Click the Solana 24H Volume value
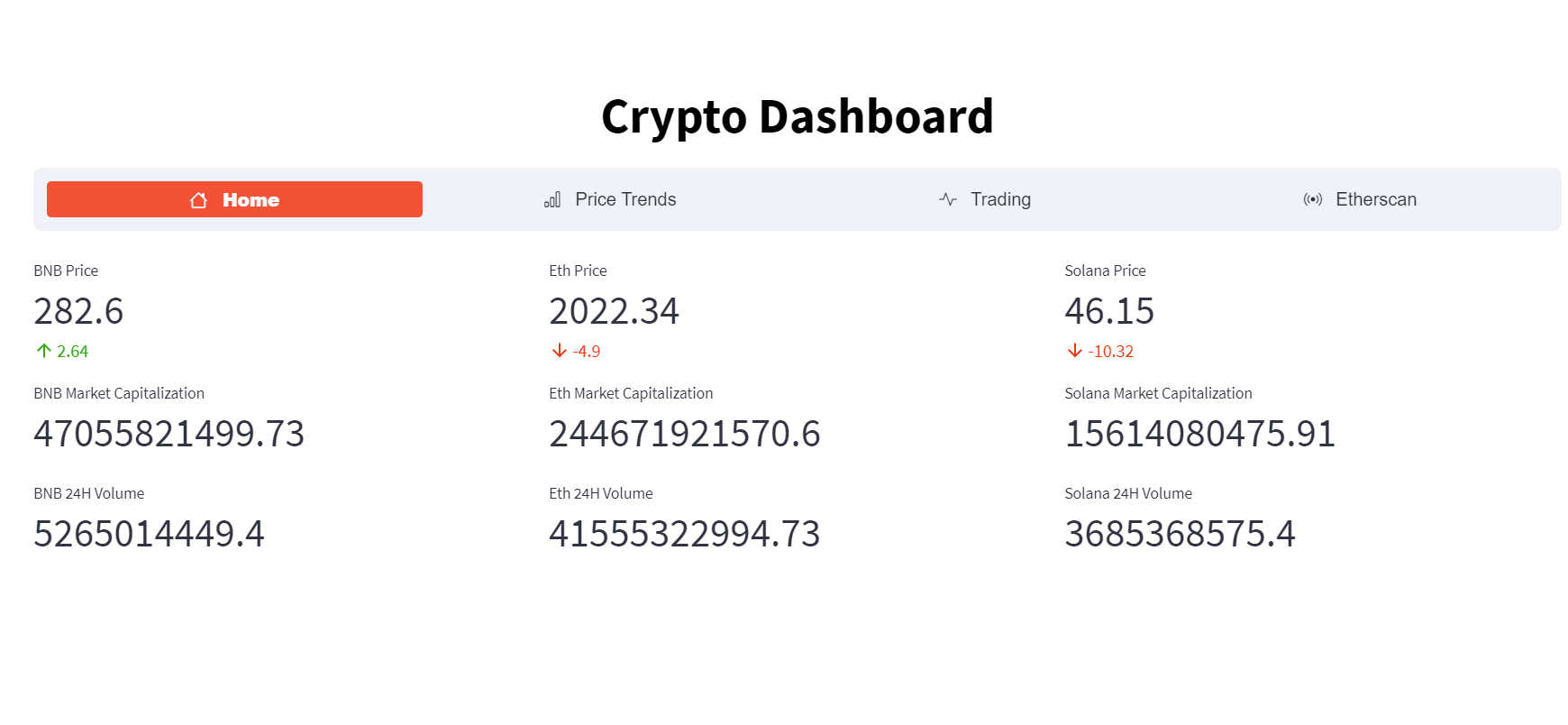1568x725 pixels. point(1180,534)
